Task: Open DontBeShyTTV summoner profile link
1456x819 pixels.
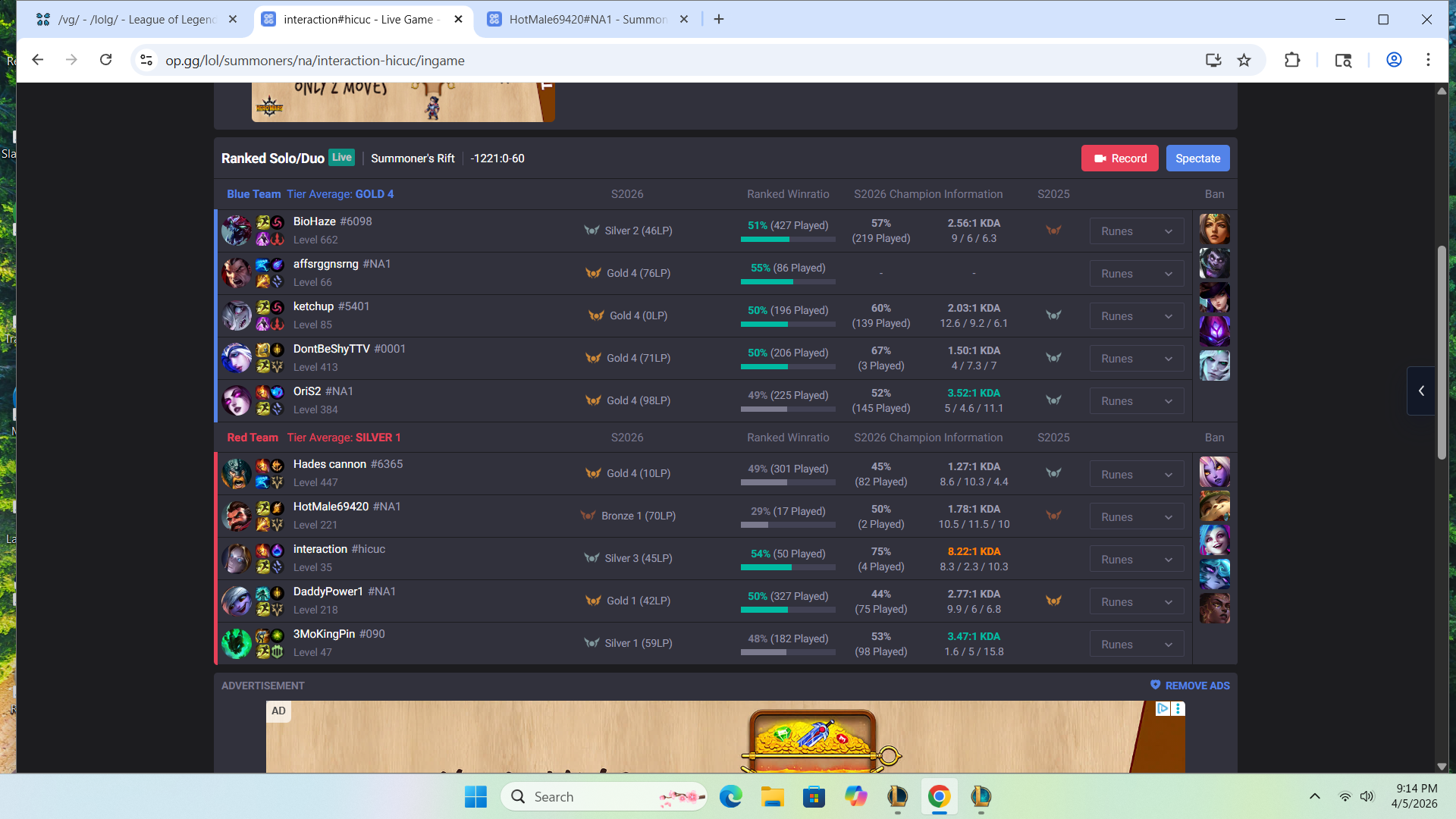Action: pos(331,349)
